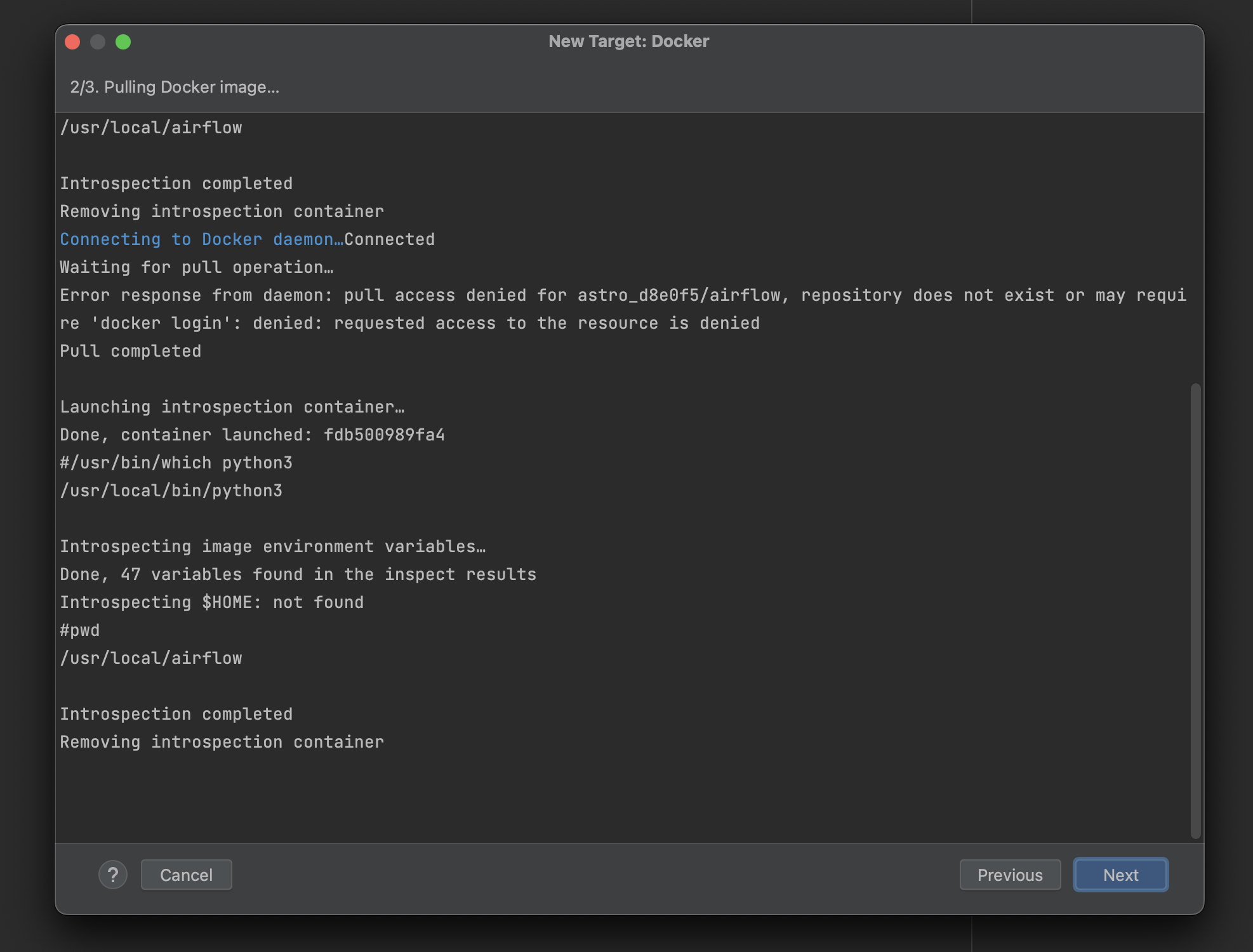Screen dimensions: 1253x952
Task: Click Next to continue target creation
Action: point(1120,875)
